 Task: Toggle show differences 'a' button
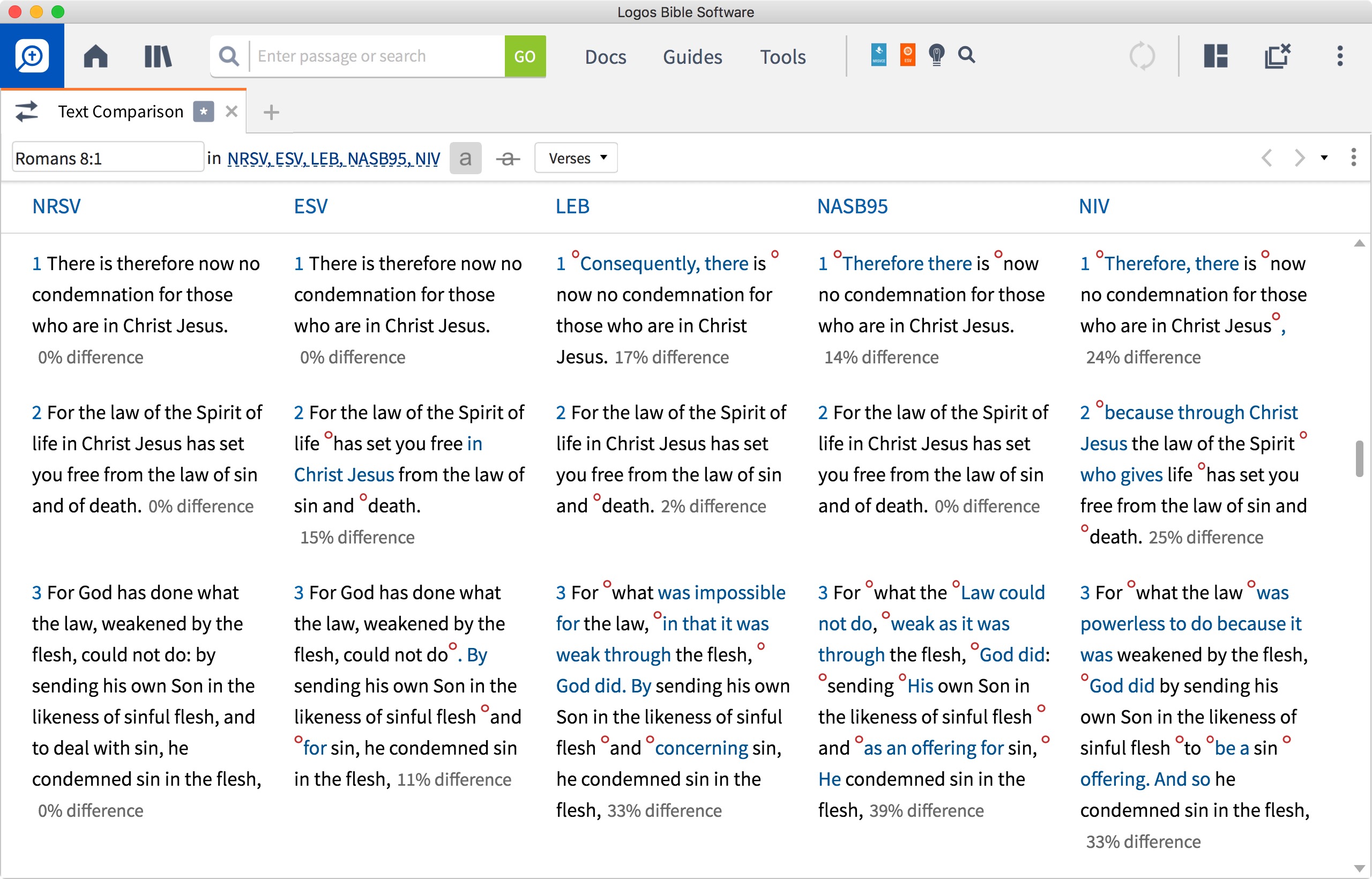pyautogui.click(x=465, y=158)
